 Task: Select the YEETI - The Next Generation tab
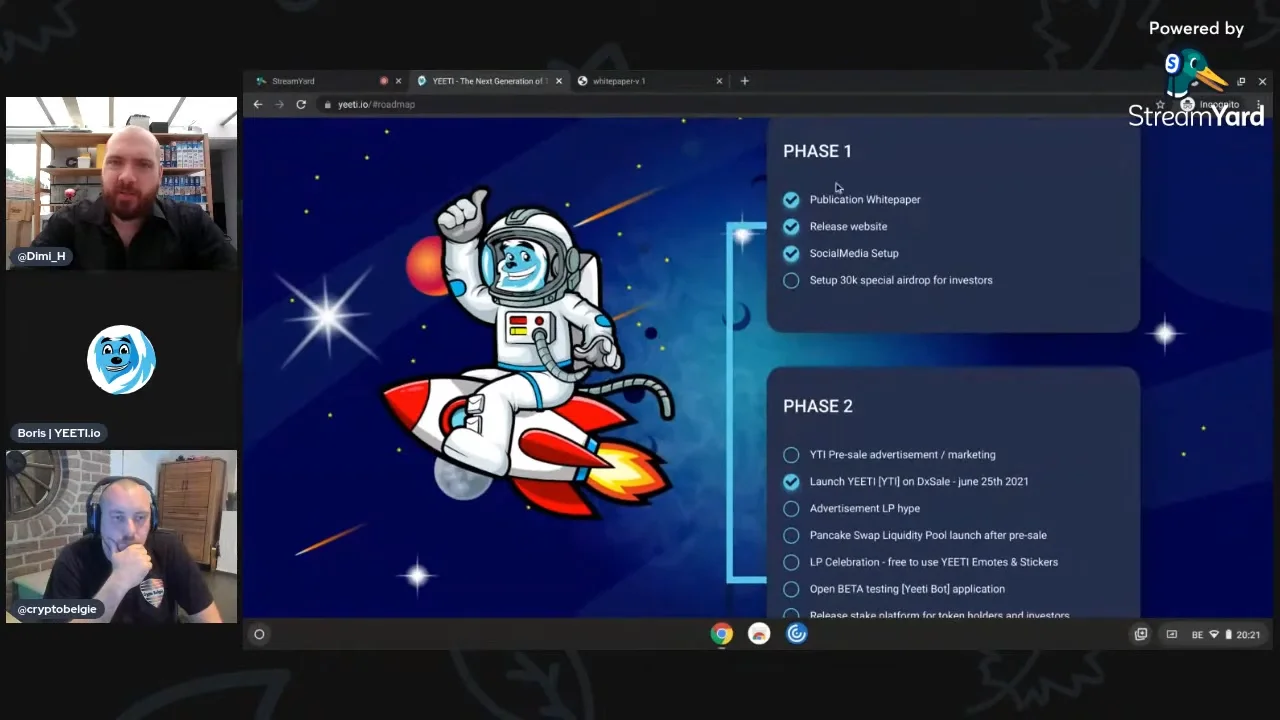coord(487,81)
